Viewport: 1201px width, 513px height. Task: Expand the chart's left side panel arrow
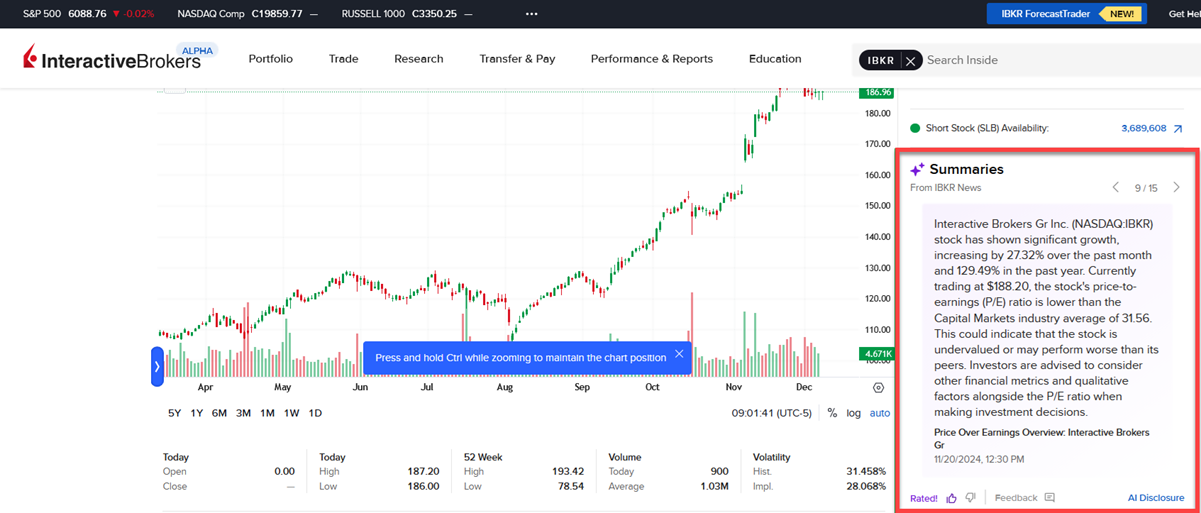click(157, 367)
